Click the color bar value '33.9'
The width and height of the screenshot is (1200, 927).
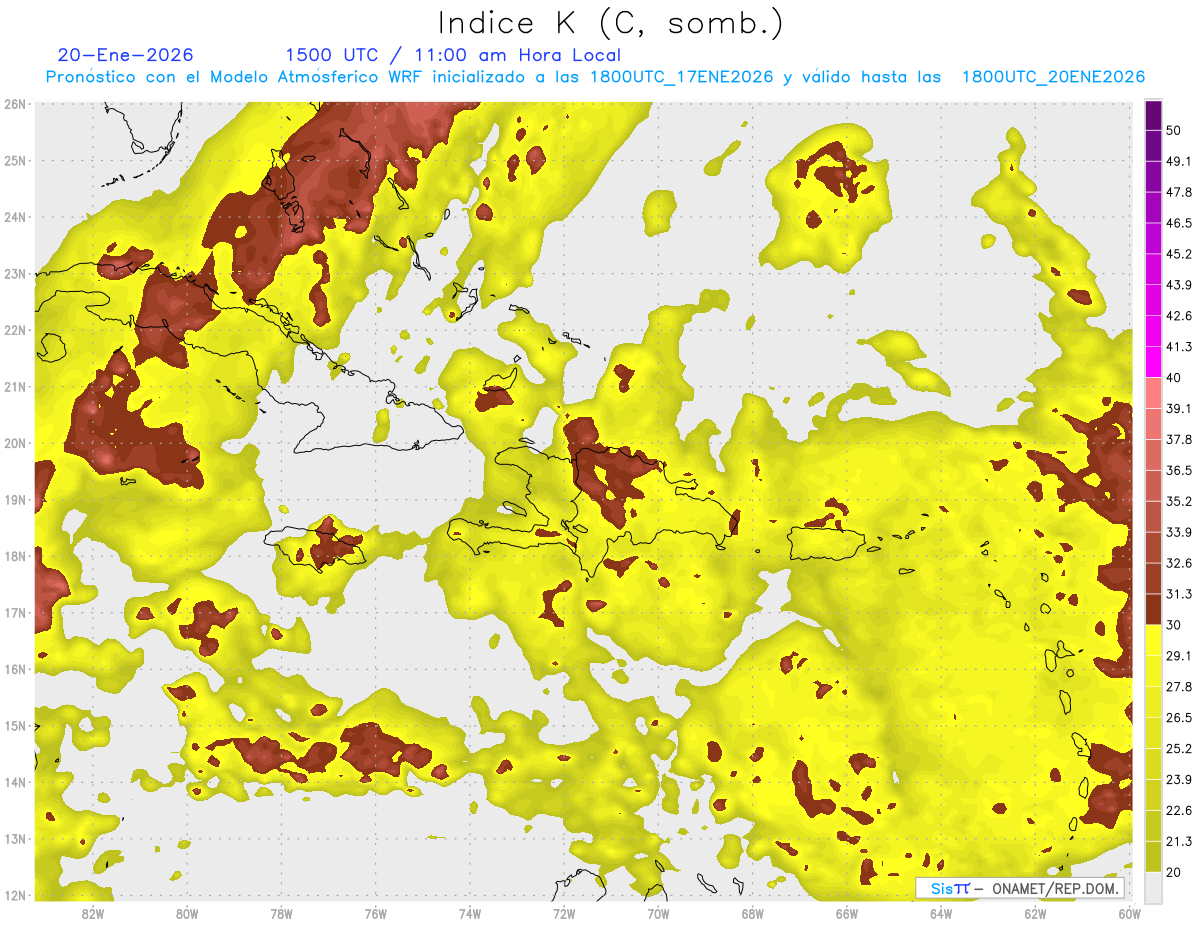[x=1179, y=532]
